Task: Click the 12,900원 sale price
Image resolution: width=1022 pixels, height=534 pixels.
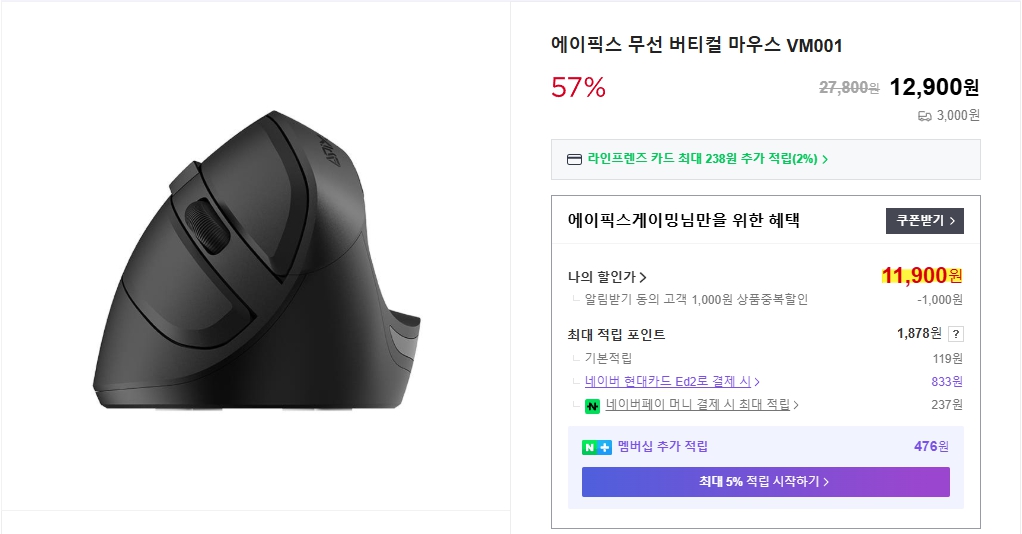Action: click(934, 87)
